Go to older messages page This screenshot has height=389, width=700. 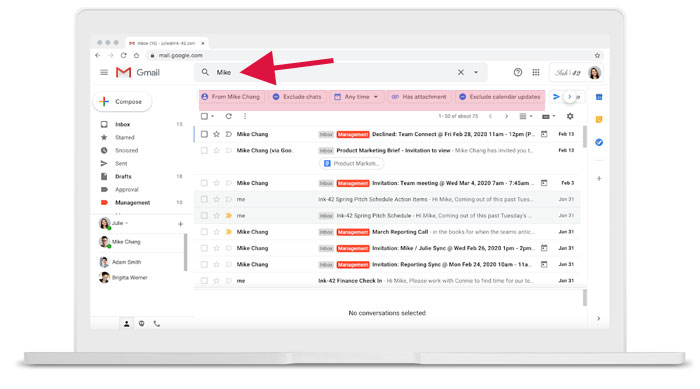tap(506, 116)
